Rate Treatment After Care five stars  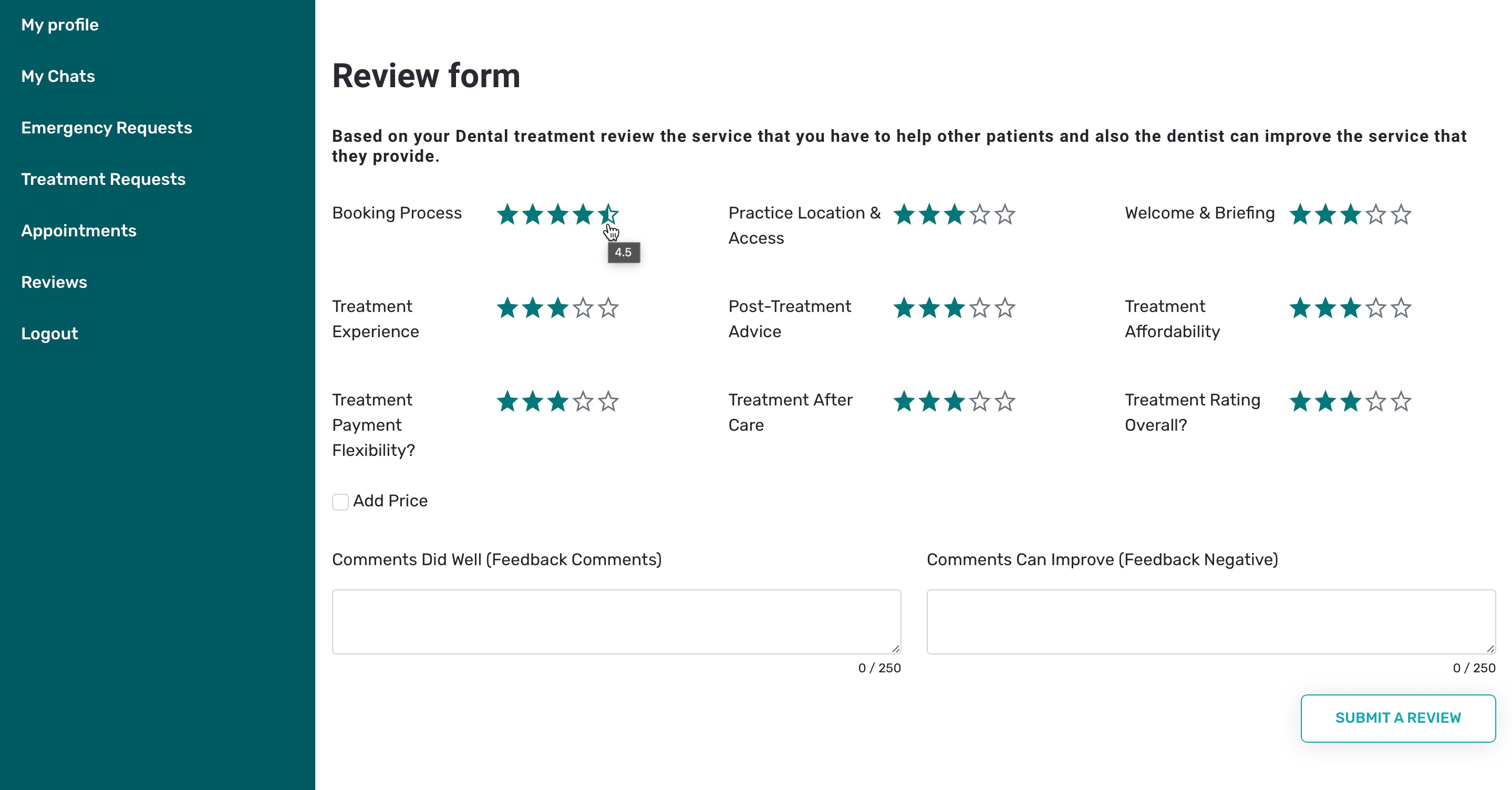(1005, 401)
